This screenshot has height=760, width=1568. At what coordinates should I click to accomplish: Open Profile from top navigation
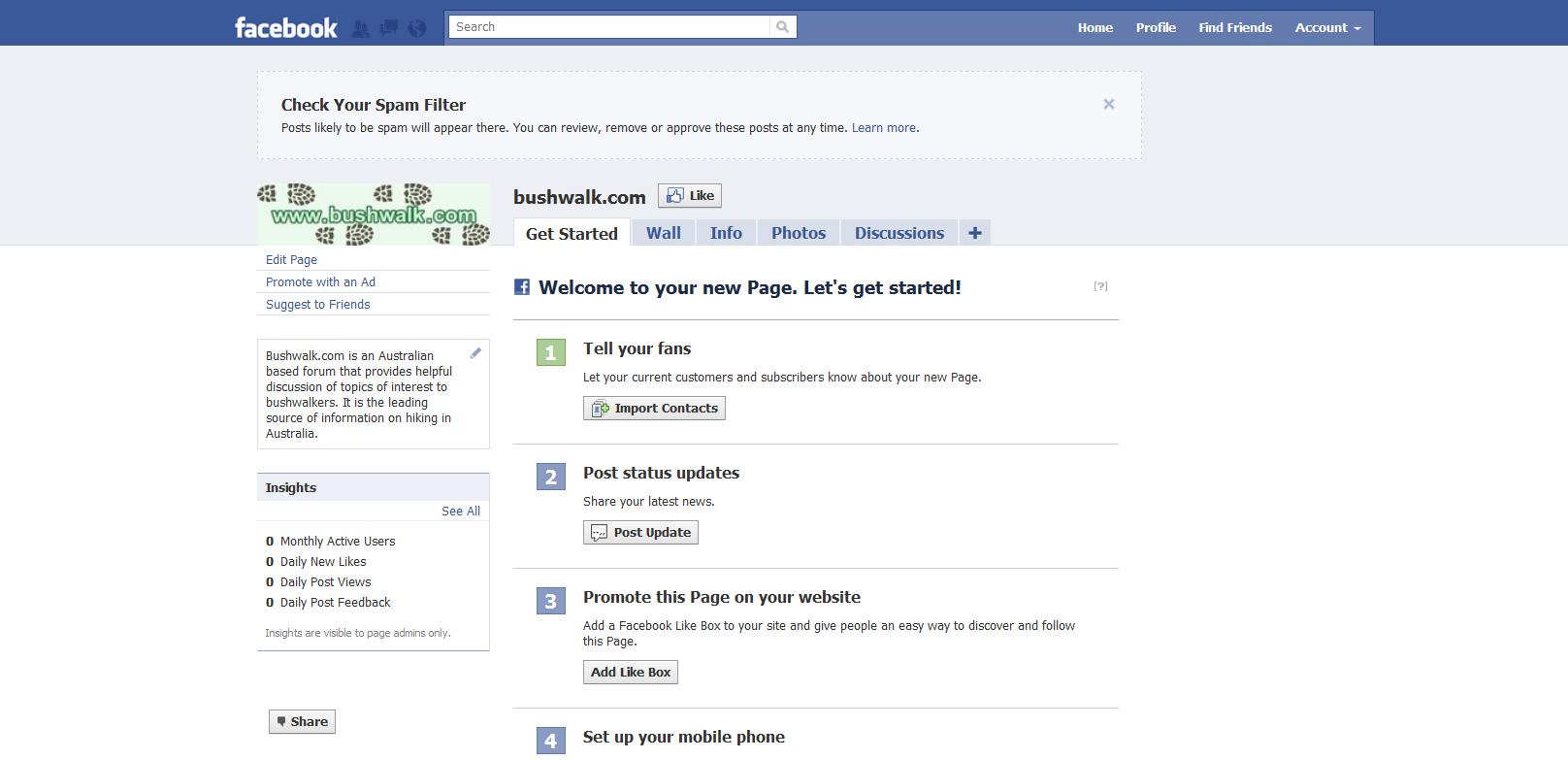pyautogui.click(x=1156, y=27)
